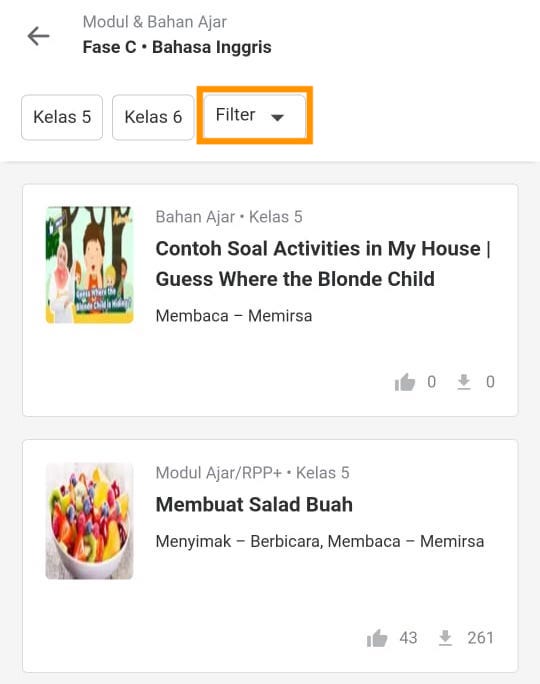Viewport: 540px width, 684px height.
Task: Click the Membaca – Memirsa tag on first card
Action: 234,316
